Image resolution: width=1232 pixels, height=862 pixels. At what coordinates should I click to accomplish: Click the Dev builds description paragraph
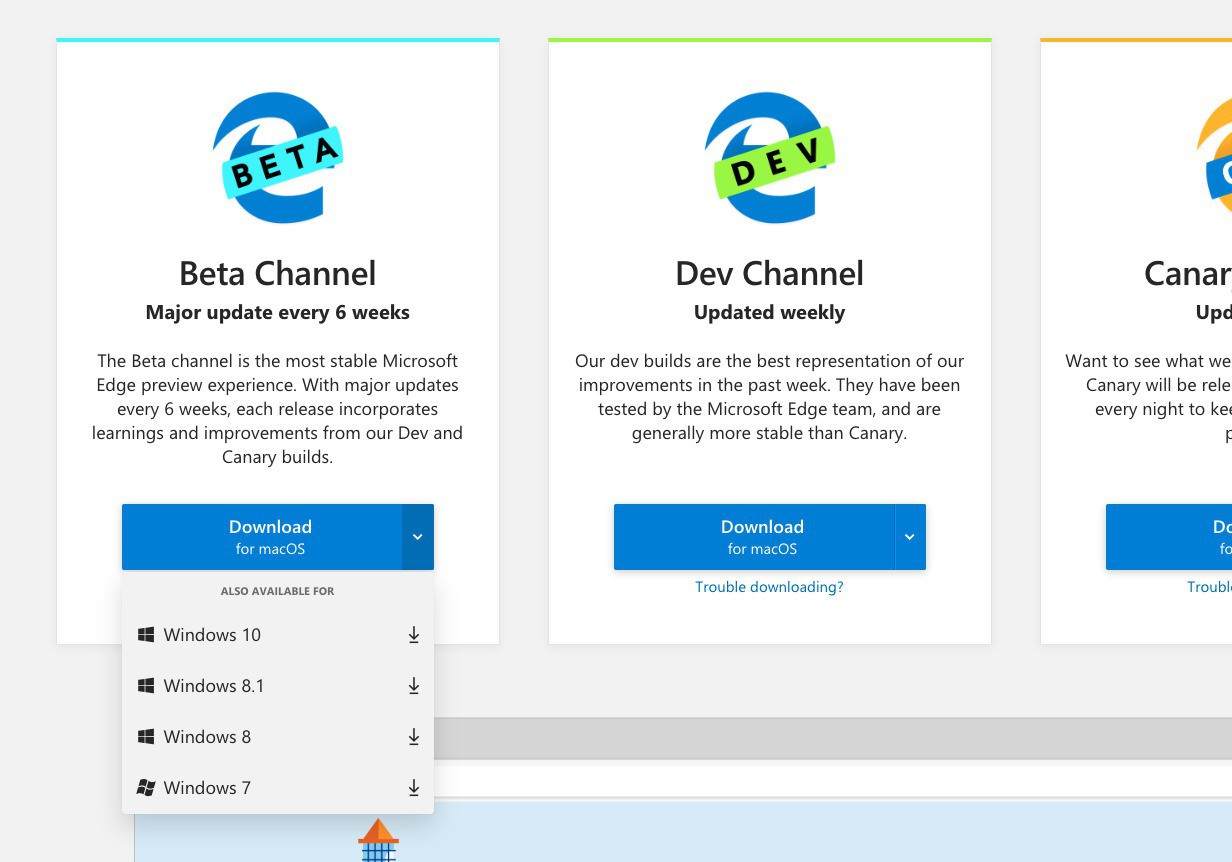[769, 397]
